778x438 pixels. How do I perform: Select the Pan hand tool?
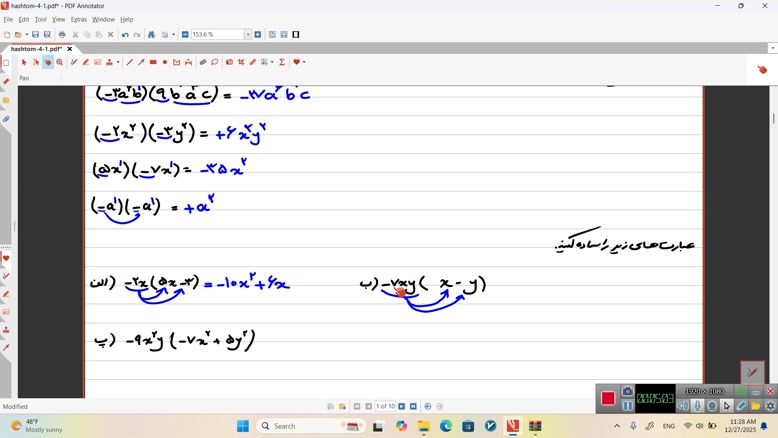[47, 62]
